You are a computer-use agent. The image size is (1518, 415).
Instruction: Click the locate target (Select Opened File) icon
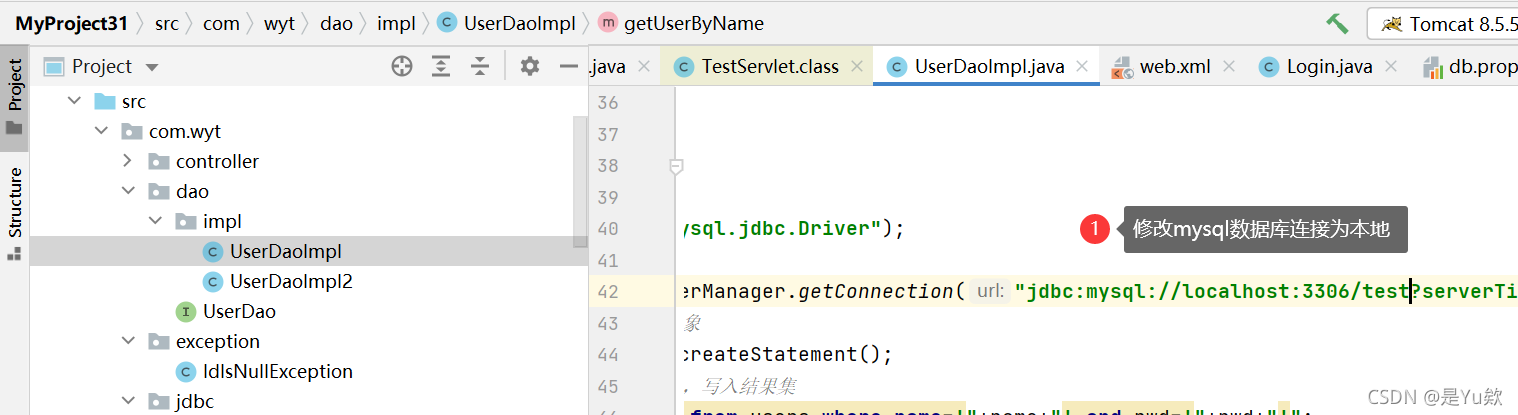402,66
